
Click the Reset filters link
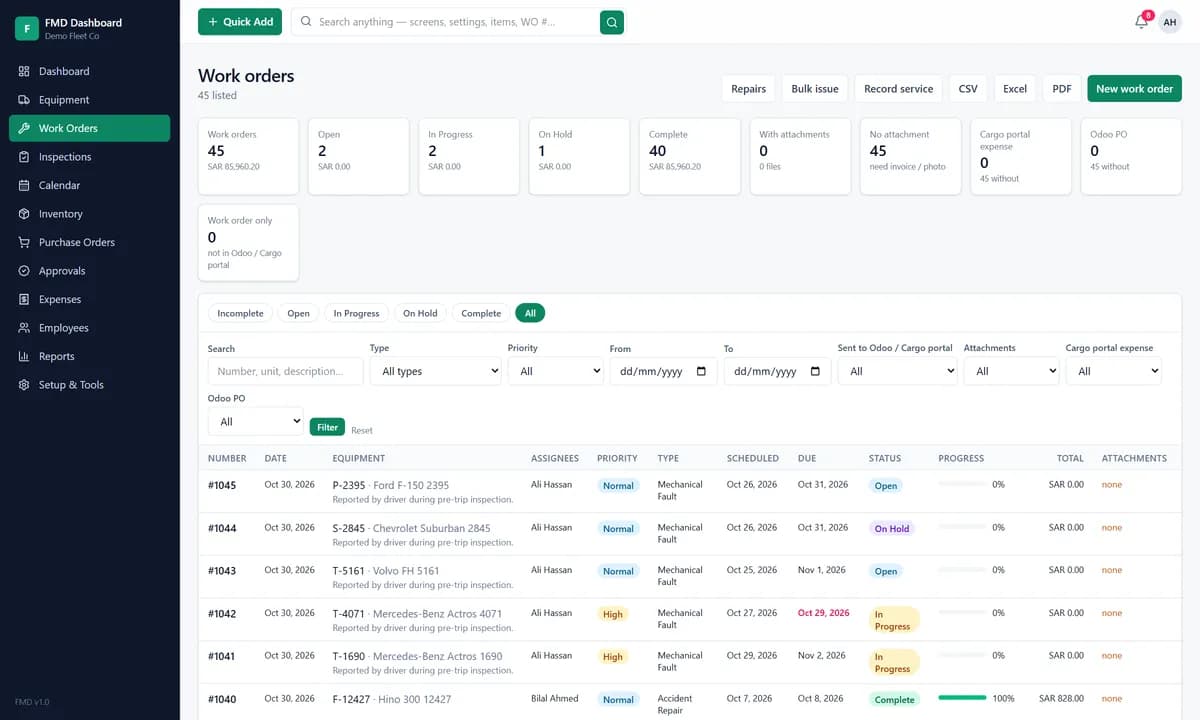362,430
